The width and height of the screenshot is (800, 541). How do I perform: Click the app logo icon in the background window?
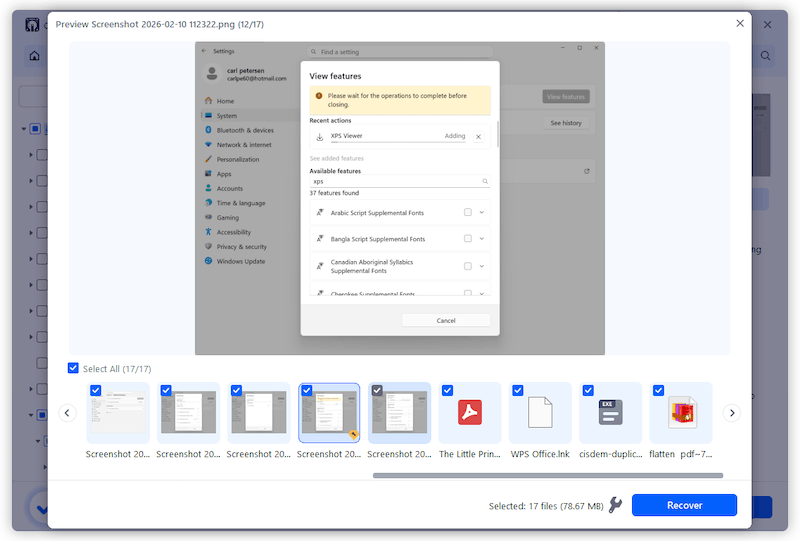pos(32,24)
